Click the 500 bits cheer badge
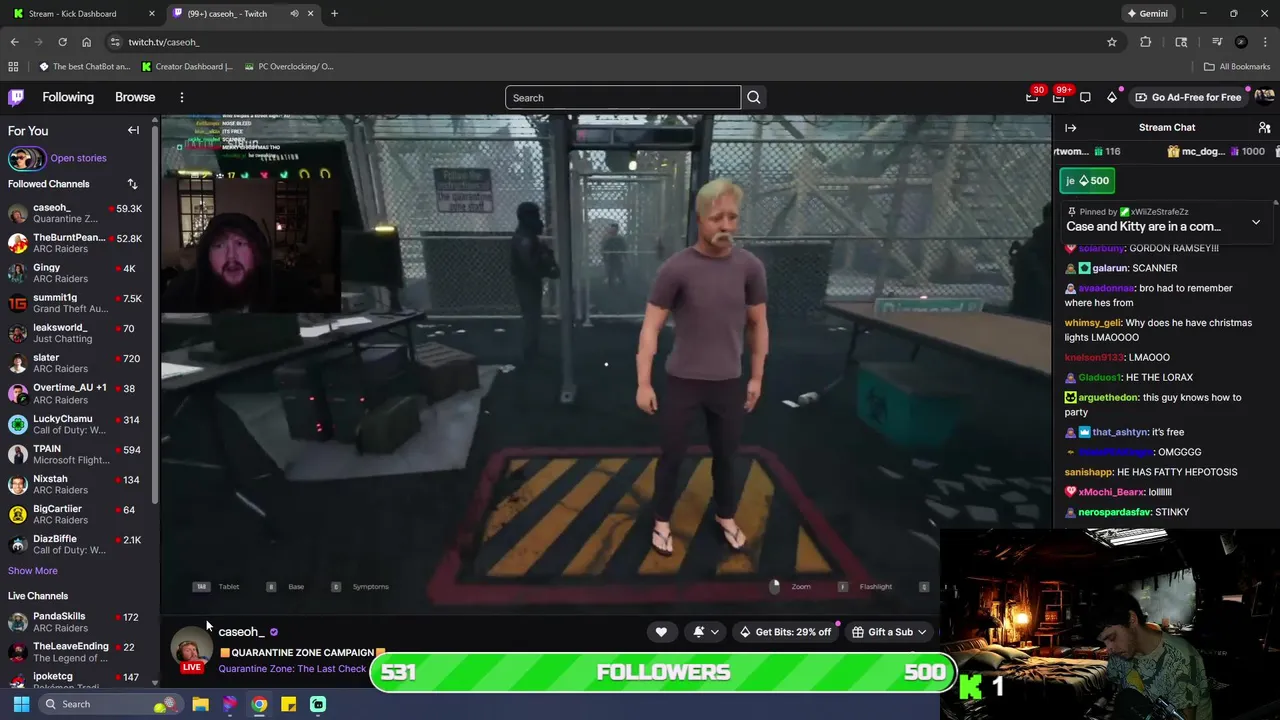Image resolution: width=1280 pixels, height=720 pixels. click(1088, 181)
